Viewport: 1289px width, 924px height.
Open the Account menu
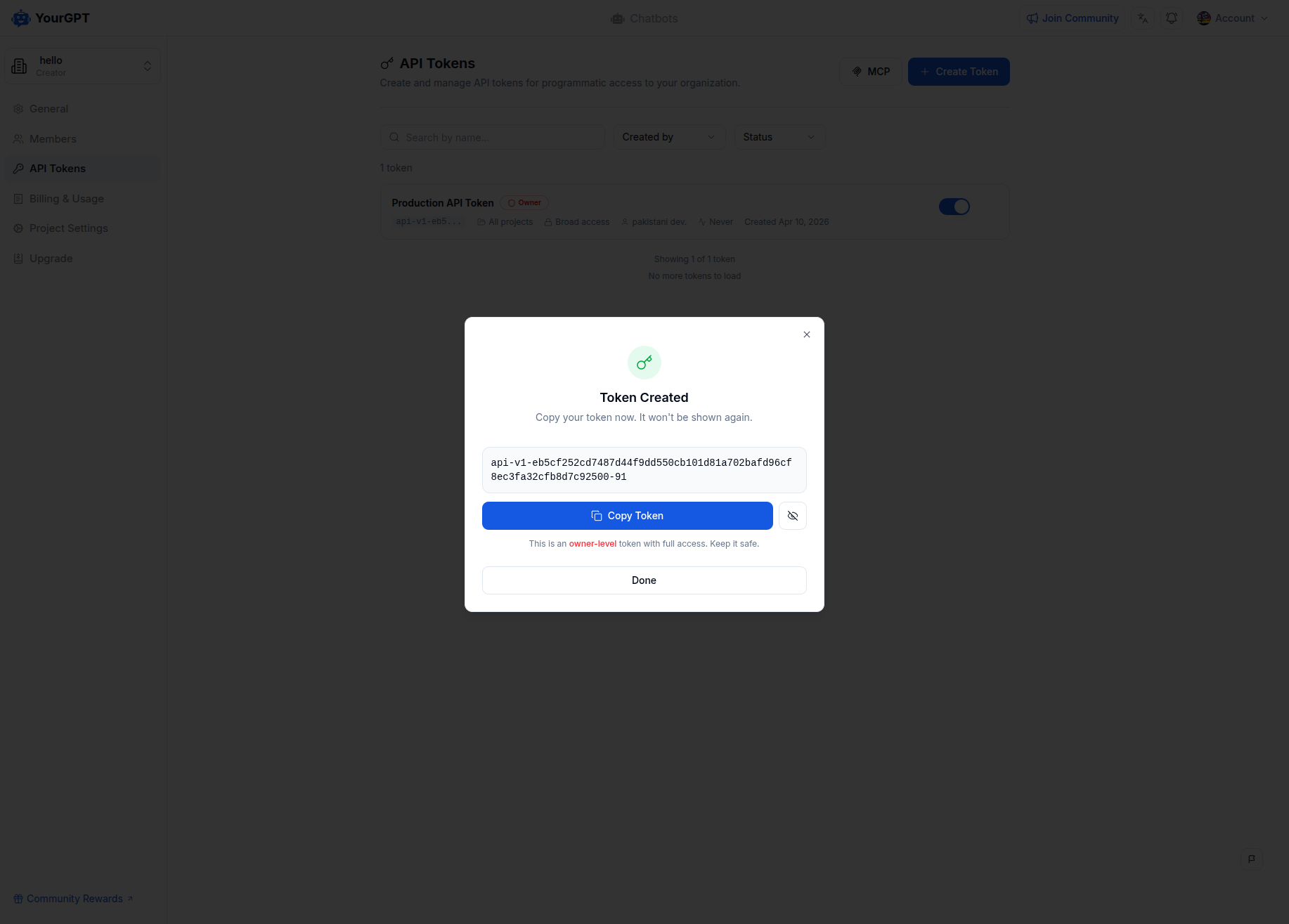1233,18
